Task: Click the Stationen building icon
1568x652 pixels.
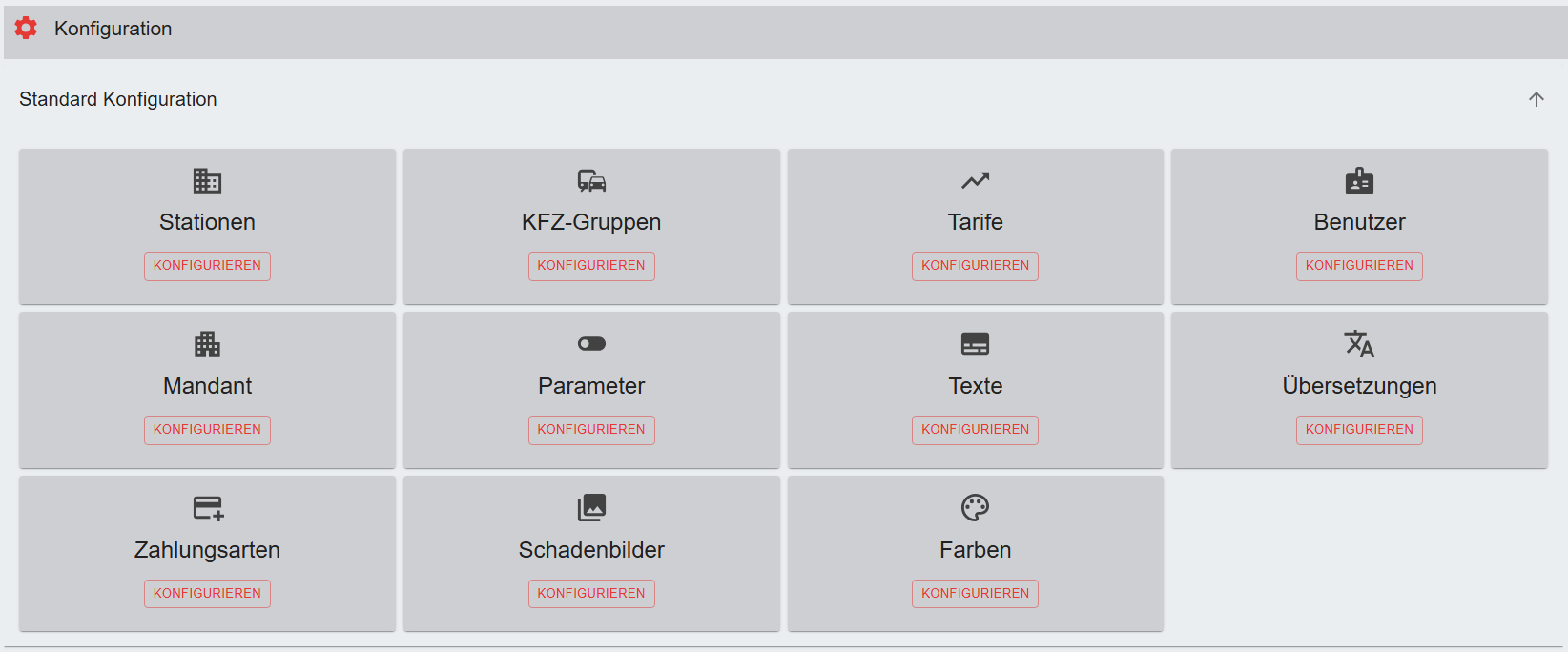Action: coord(207,180)
